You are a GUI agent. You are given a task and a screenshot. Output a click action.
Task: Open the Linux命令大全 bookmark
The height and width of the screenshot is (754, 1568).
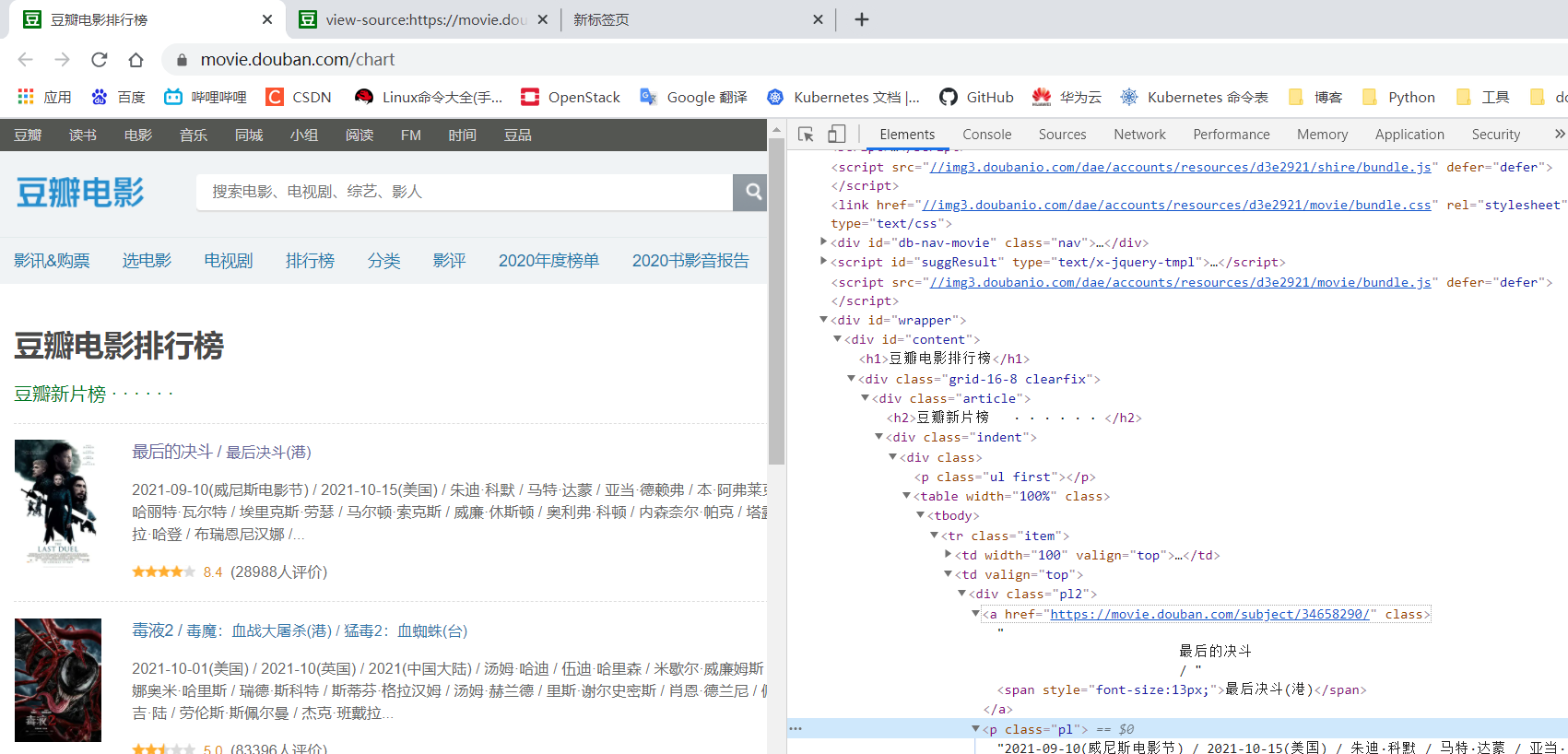(429, 97)
